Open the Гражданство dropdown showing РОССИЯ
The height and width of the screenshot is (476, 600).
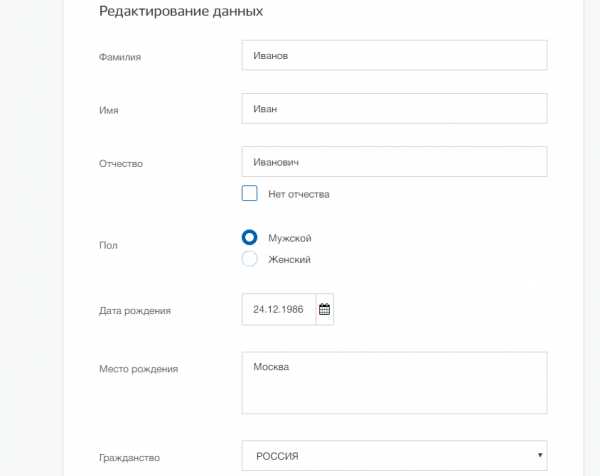(x=395, y=456)
